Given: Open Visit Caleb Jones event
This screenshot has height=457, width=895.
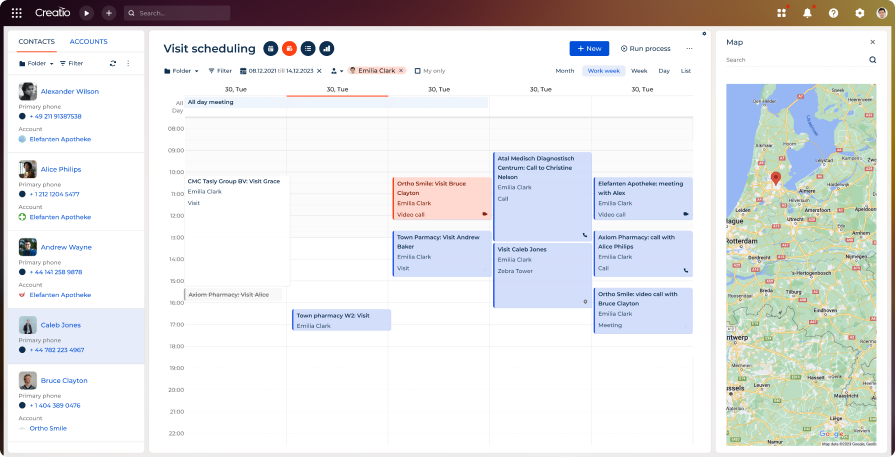Looking at the screenshot, I should 542,276.
